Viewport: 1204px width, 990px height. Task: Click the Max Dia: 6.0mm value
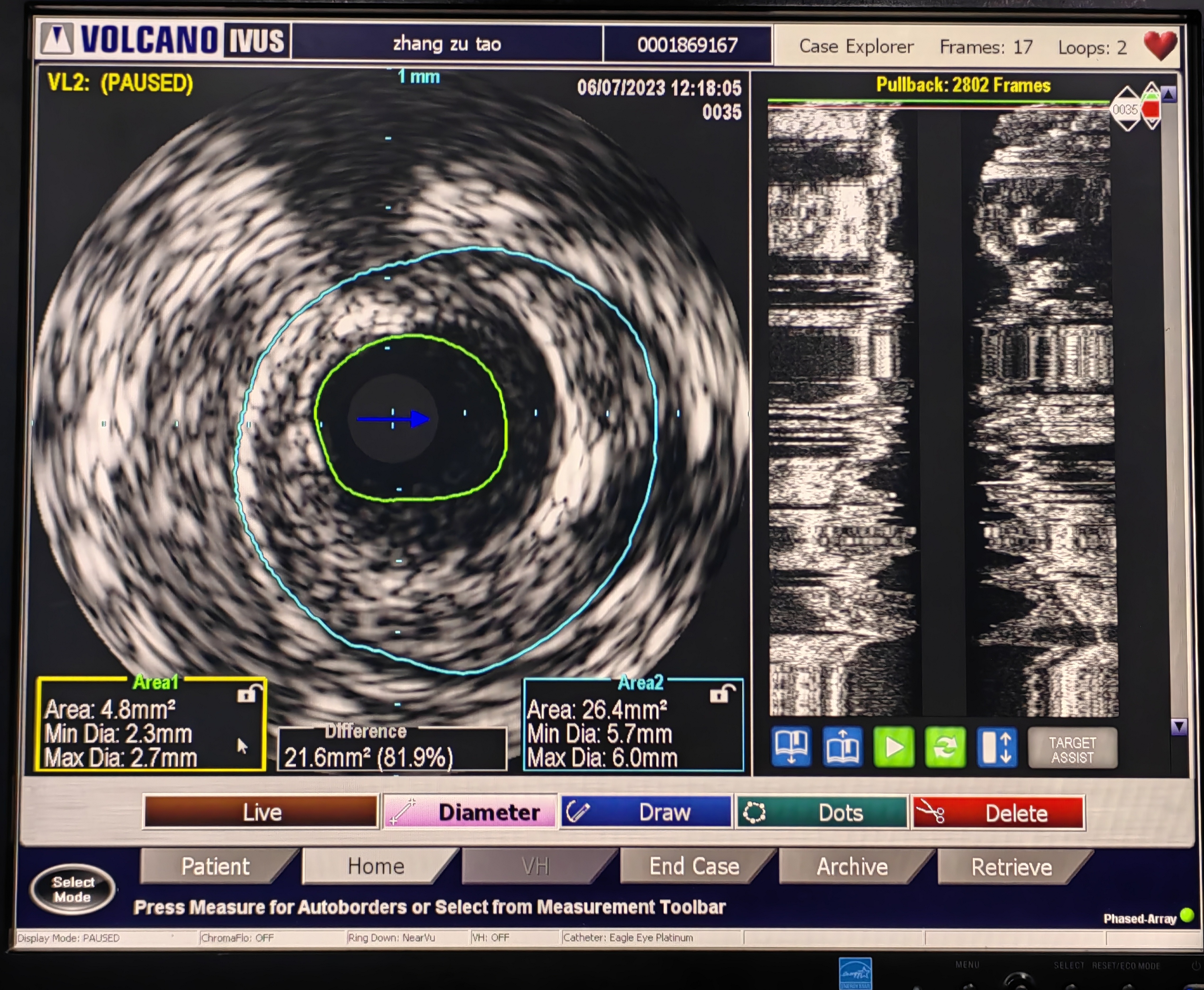coord(602,758)
